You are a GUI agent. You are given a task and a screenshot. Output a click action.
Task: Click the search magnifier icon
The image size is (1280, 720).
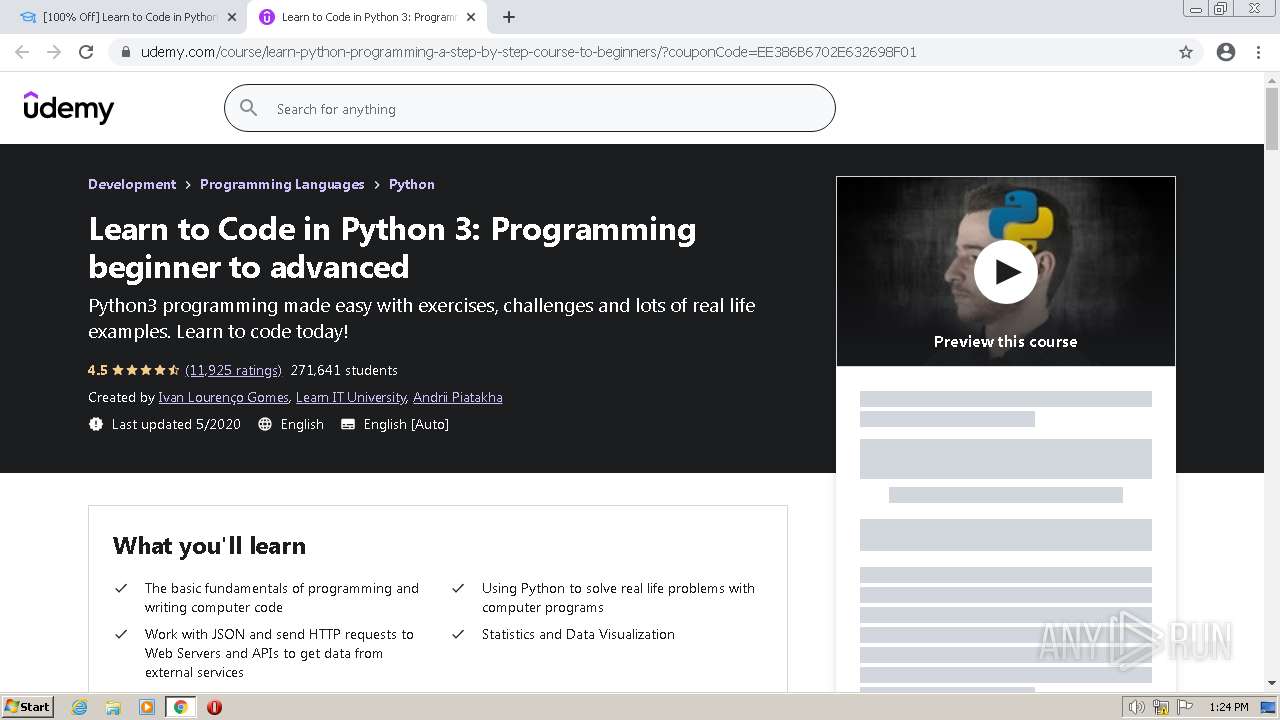pos(249,108)
